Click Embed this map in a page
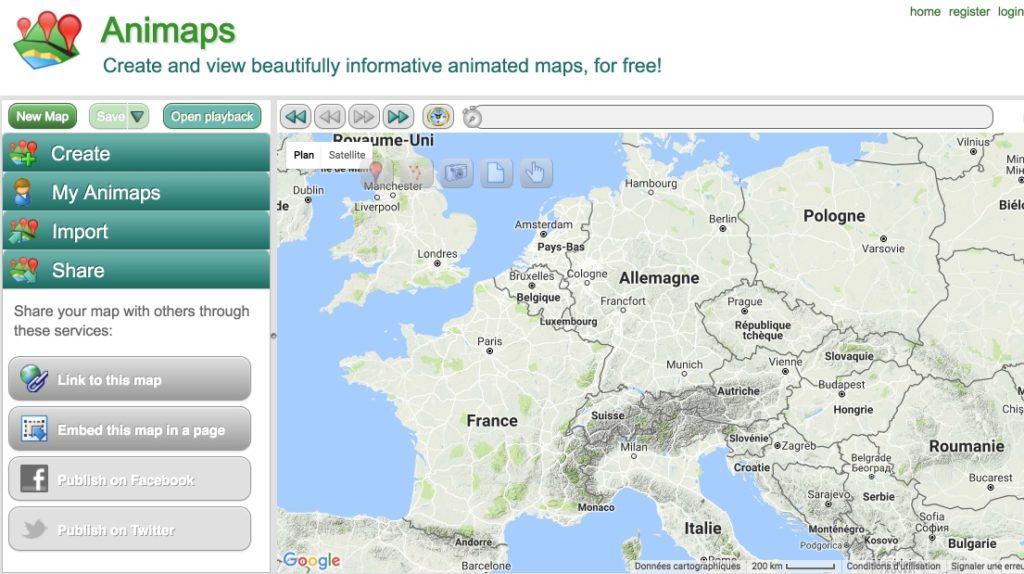1024x574 pixels. (x=129, y=430)
